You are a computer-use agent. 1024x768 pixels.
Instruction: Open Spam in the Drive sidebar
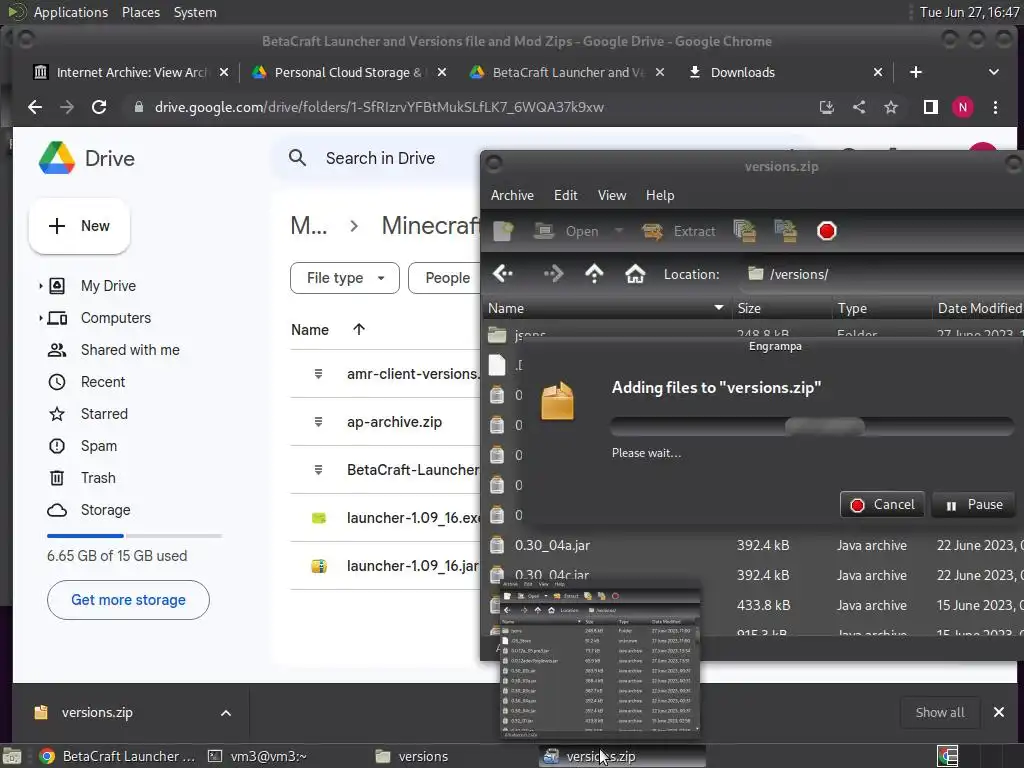pos(99,446)
